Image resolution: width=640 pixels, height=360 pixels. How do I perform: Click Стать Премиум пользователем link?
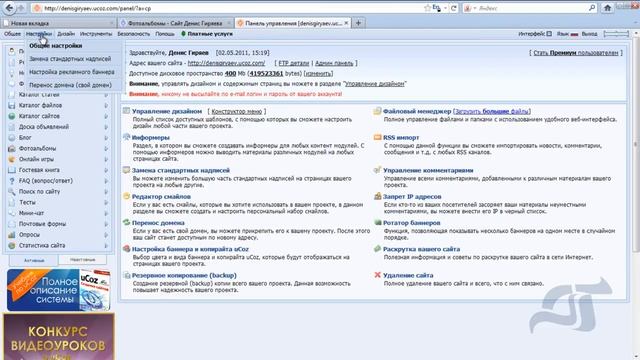point(576,53)
